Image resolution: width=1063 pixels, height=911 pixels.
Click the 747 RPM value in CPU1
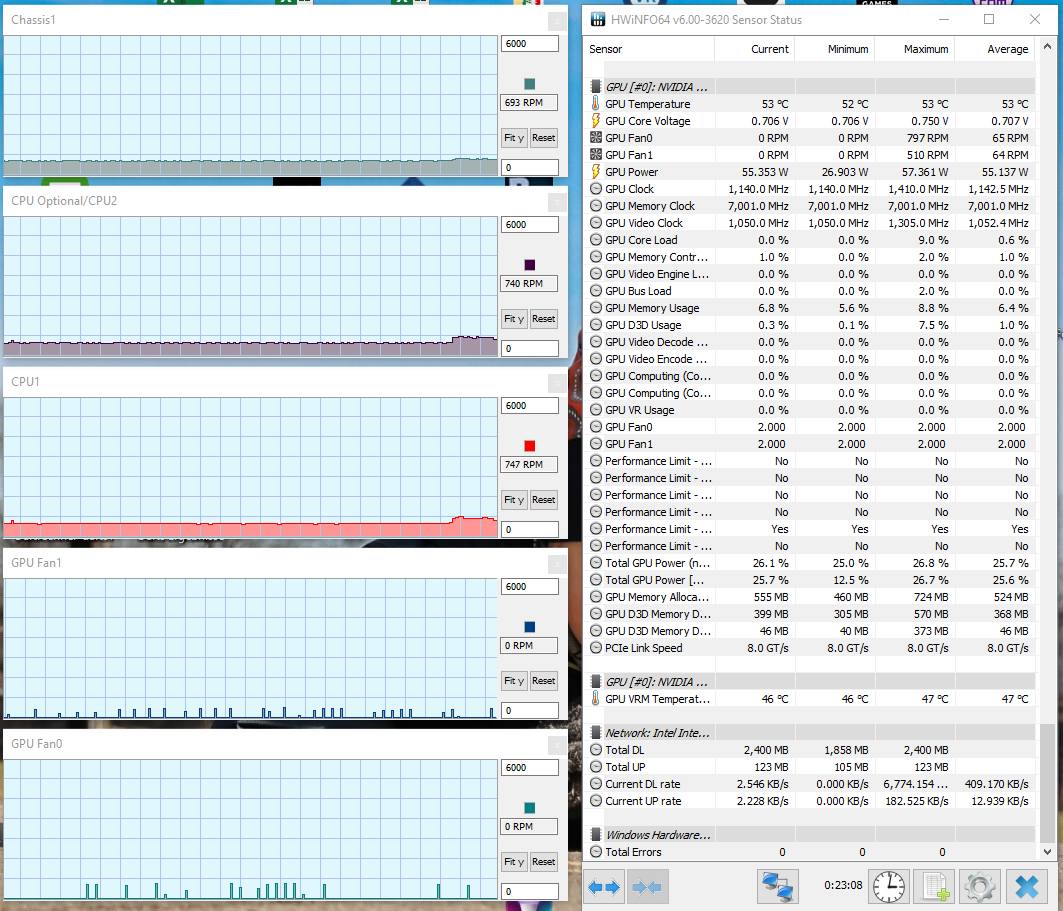coord(529,464)
